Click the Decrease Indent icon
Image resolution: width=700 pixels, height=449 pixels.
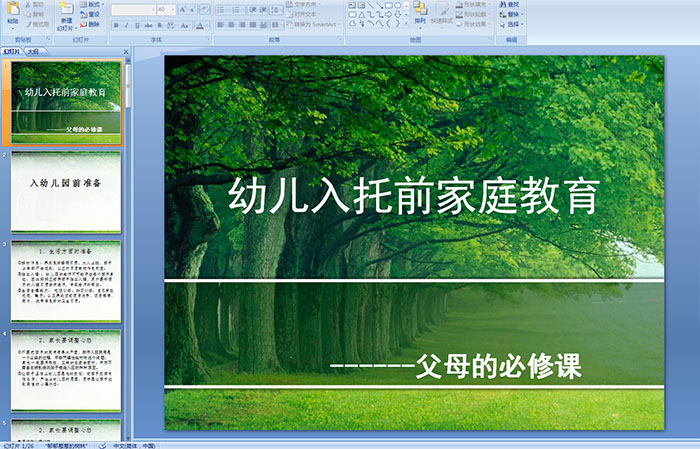[252, 9]
